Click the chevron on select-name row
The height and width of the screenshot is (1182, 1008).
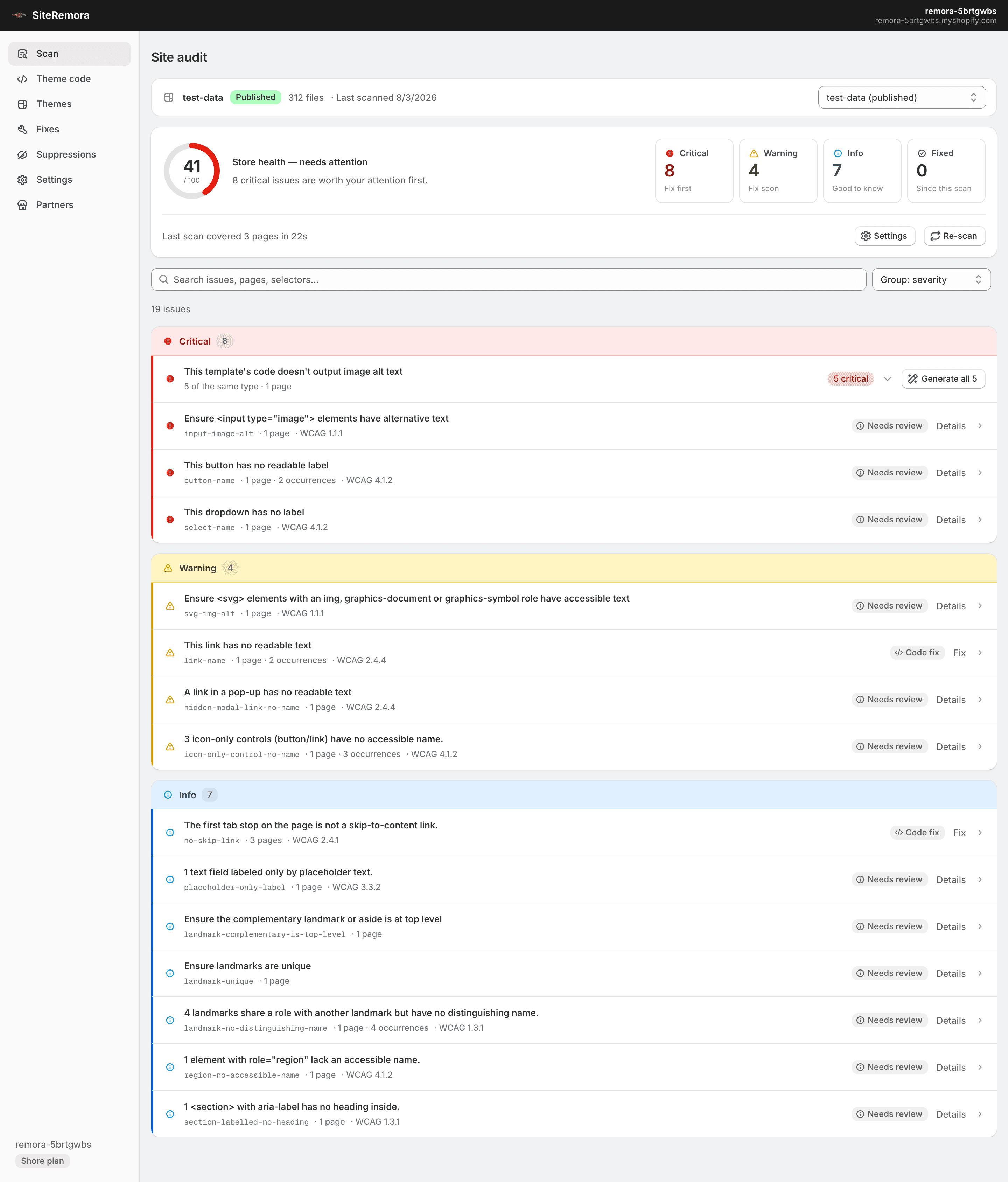[x=980, y=520]
